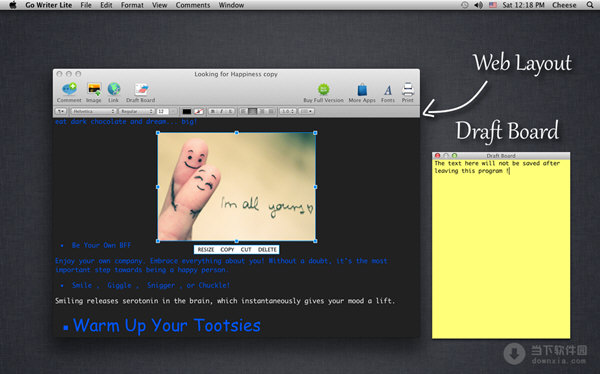Open the Helvetica font family dropdown
Image resolution: width=600 pixels, height=374 pixels.
click(x=93, y=111)
